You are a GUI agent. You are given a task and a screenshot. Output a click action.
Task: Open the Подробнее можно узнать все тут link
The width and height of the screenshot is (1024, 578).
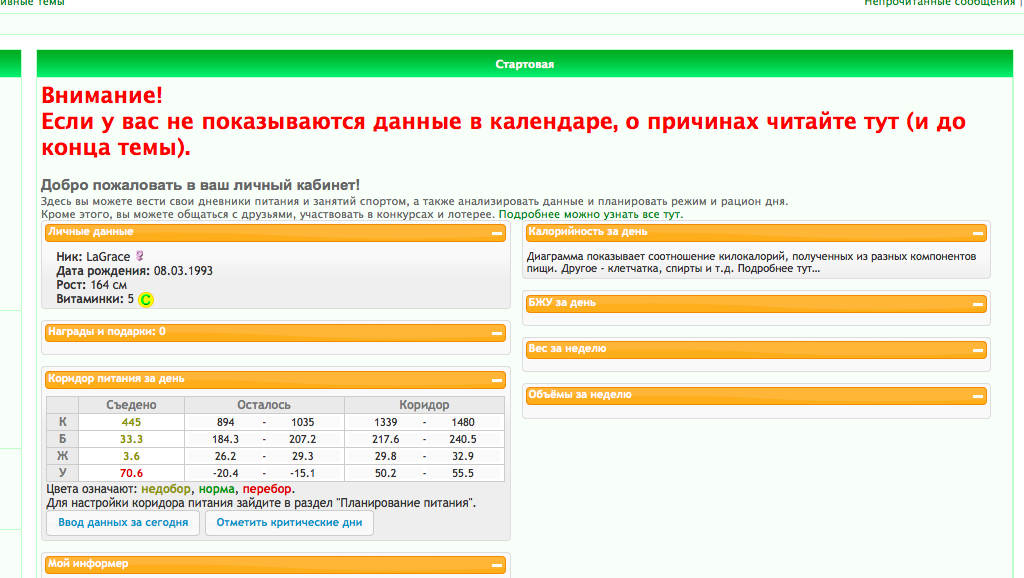pos(590,214)
